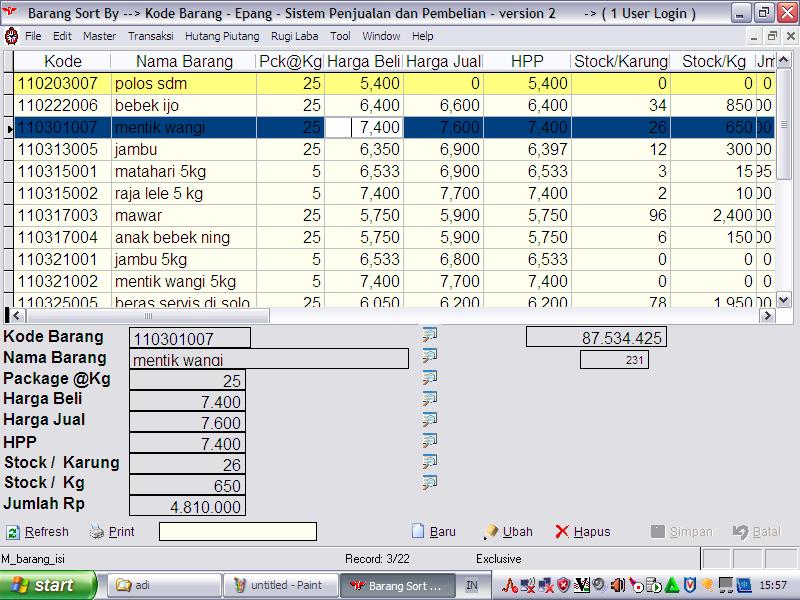Click sort icon beside Kode Barang field

pos(430,334)
